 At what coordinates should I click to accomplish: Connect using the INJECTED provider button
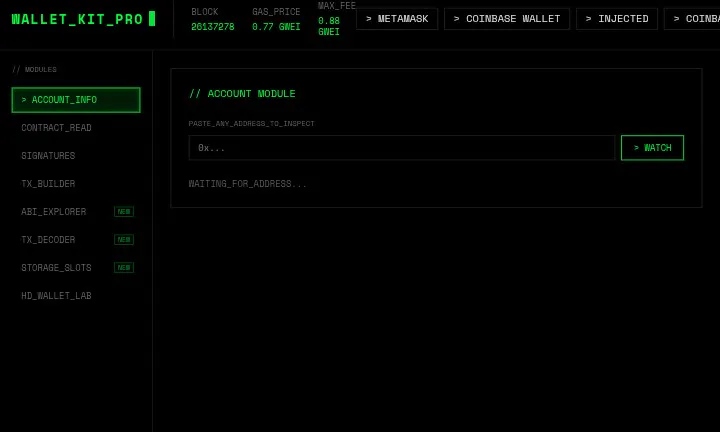tap(617, 19)
